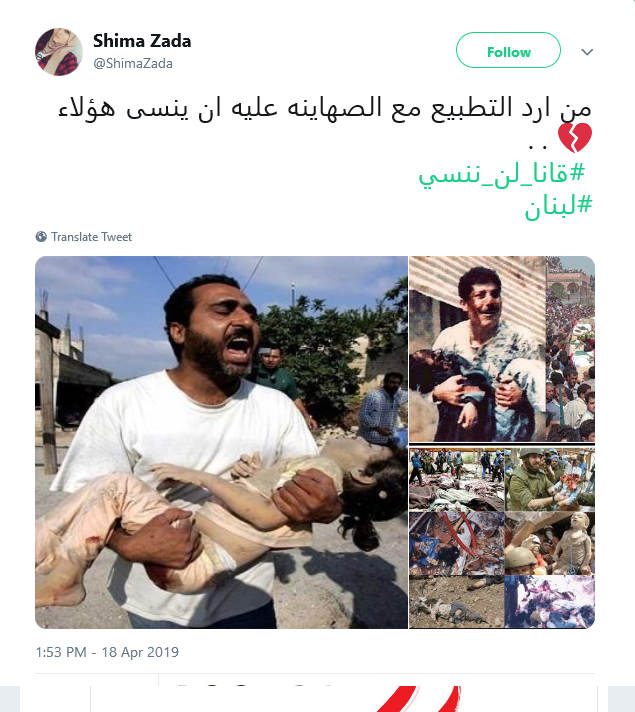Viewport: 635px width, 712px height.
Task: Click the globe icon beside Translate Tweet
Action: pos(41,237)
